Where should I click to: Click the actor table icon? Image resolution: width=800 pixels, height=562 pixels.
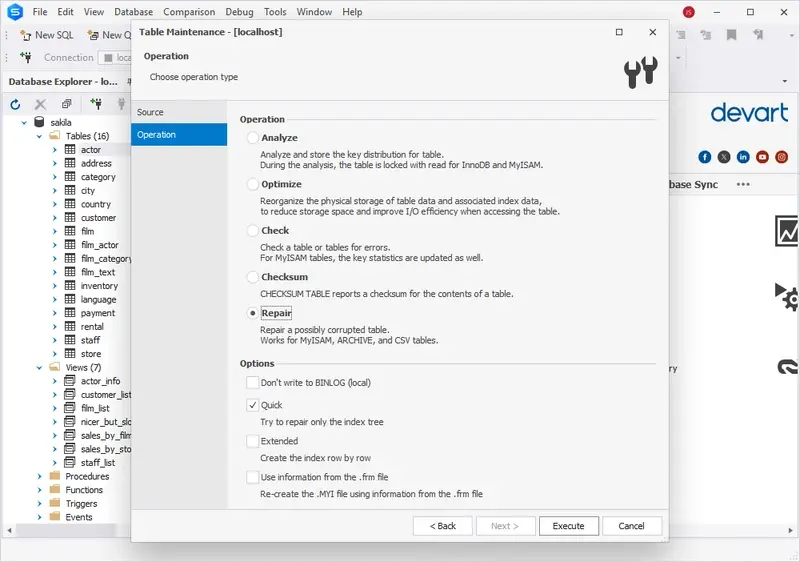click(70, 149)
